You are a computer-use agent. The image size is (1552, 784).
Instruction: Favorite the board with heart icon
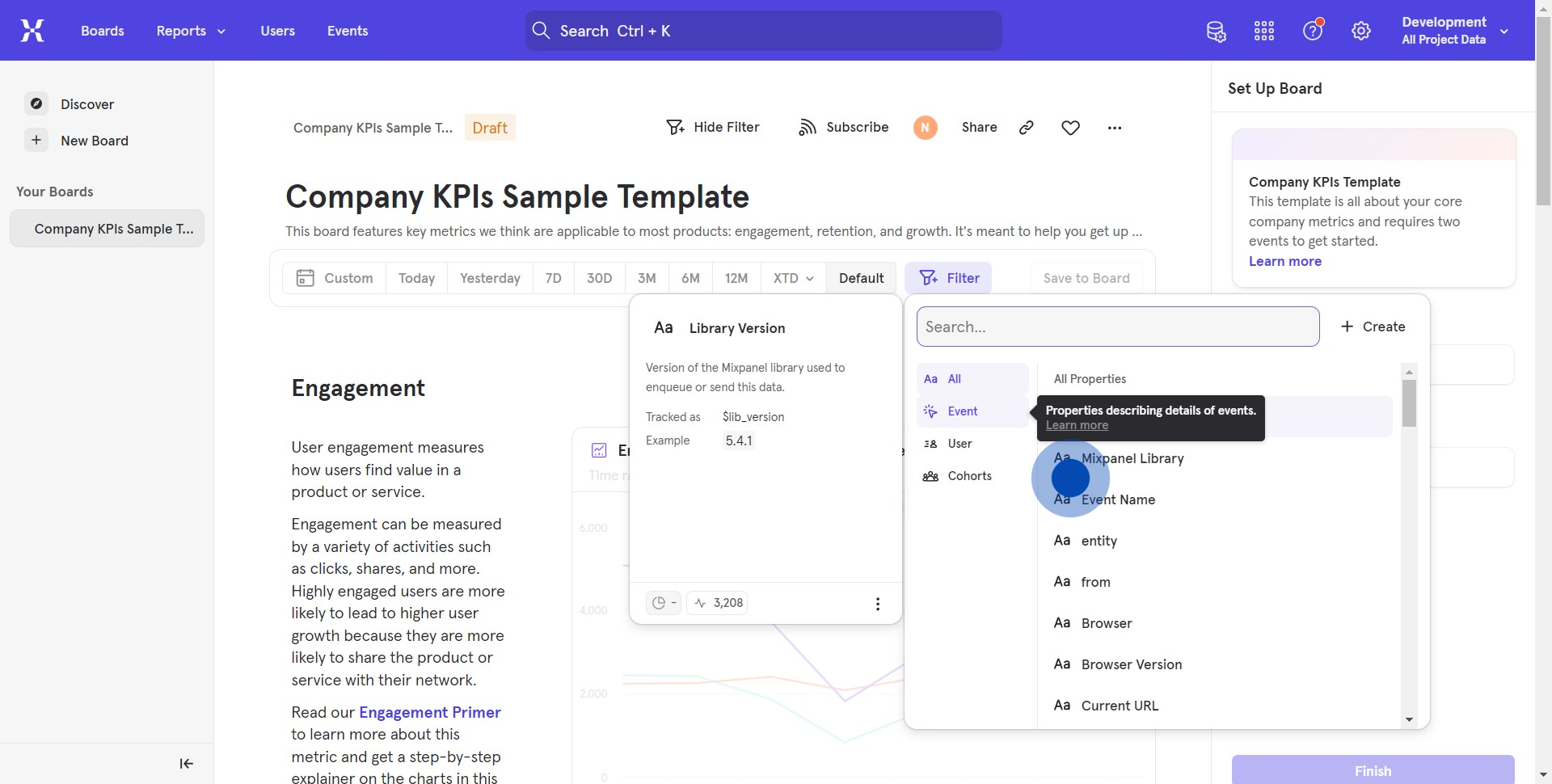point(1070,128)
